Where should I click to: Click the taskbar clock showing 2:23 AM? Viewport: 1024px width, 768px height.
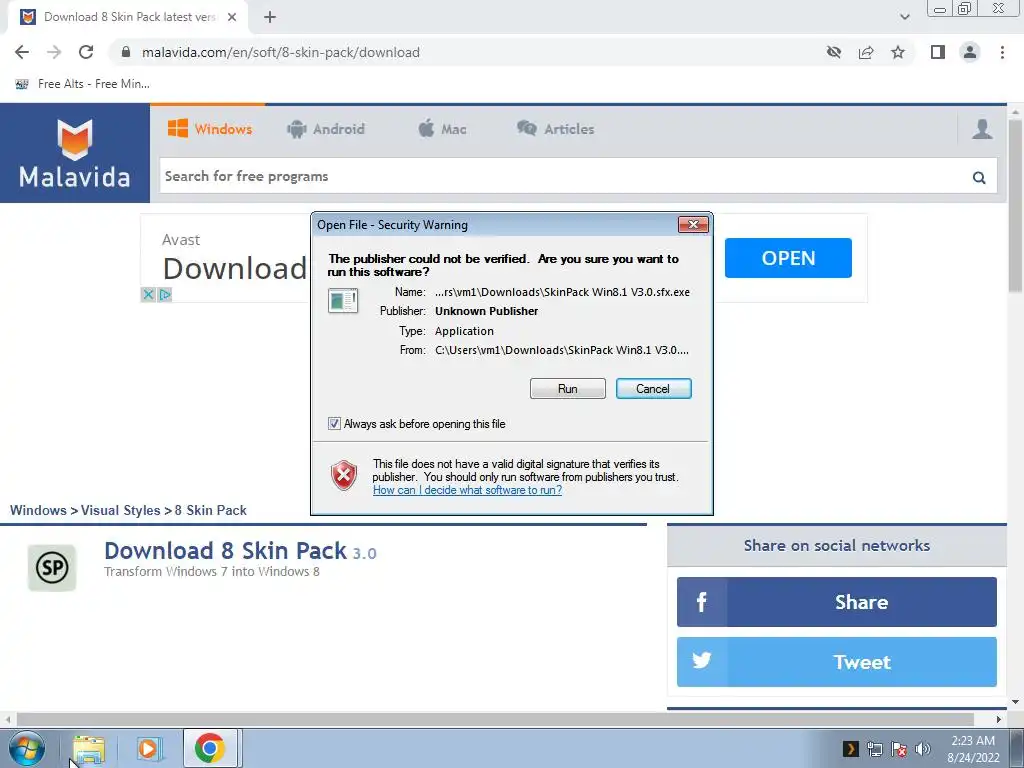click(x=973, y=748)
